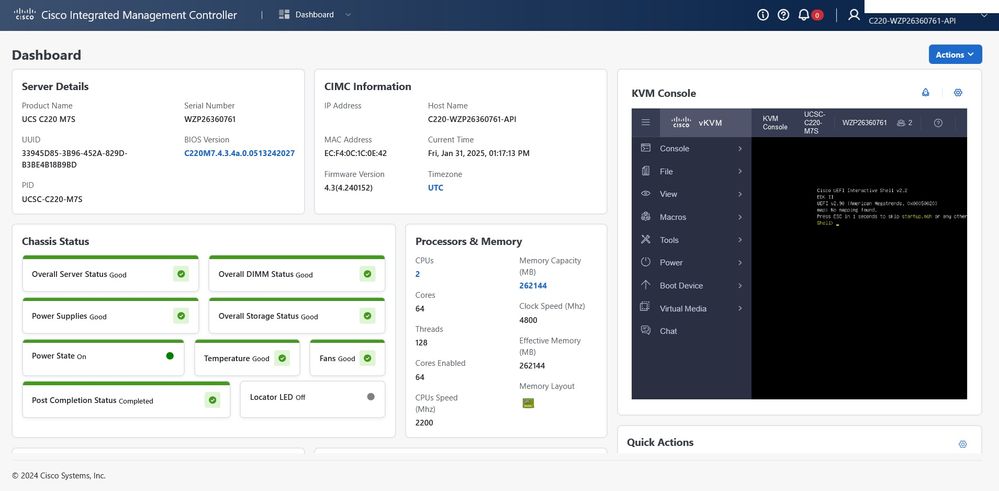
Task: Click the KVM Console launch icon
Action: [x=925, y=92]
